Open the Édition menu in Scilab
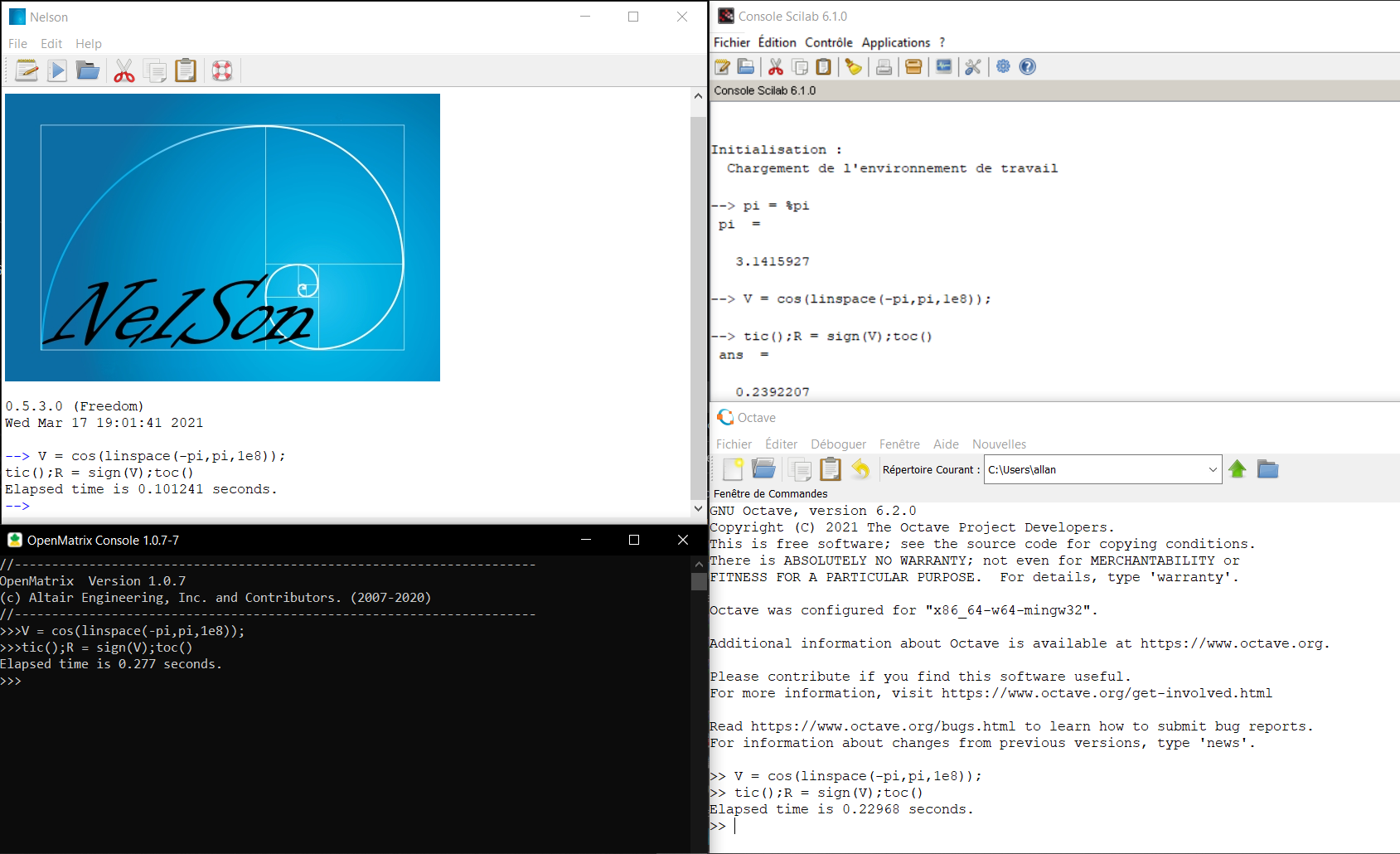This screenshot has height=854, width=1400. point(778,42)
